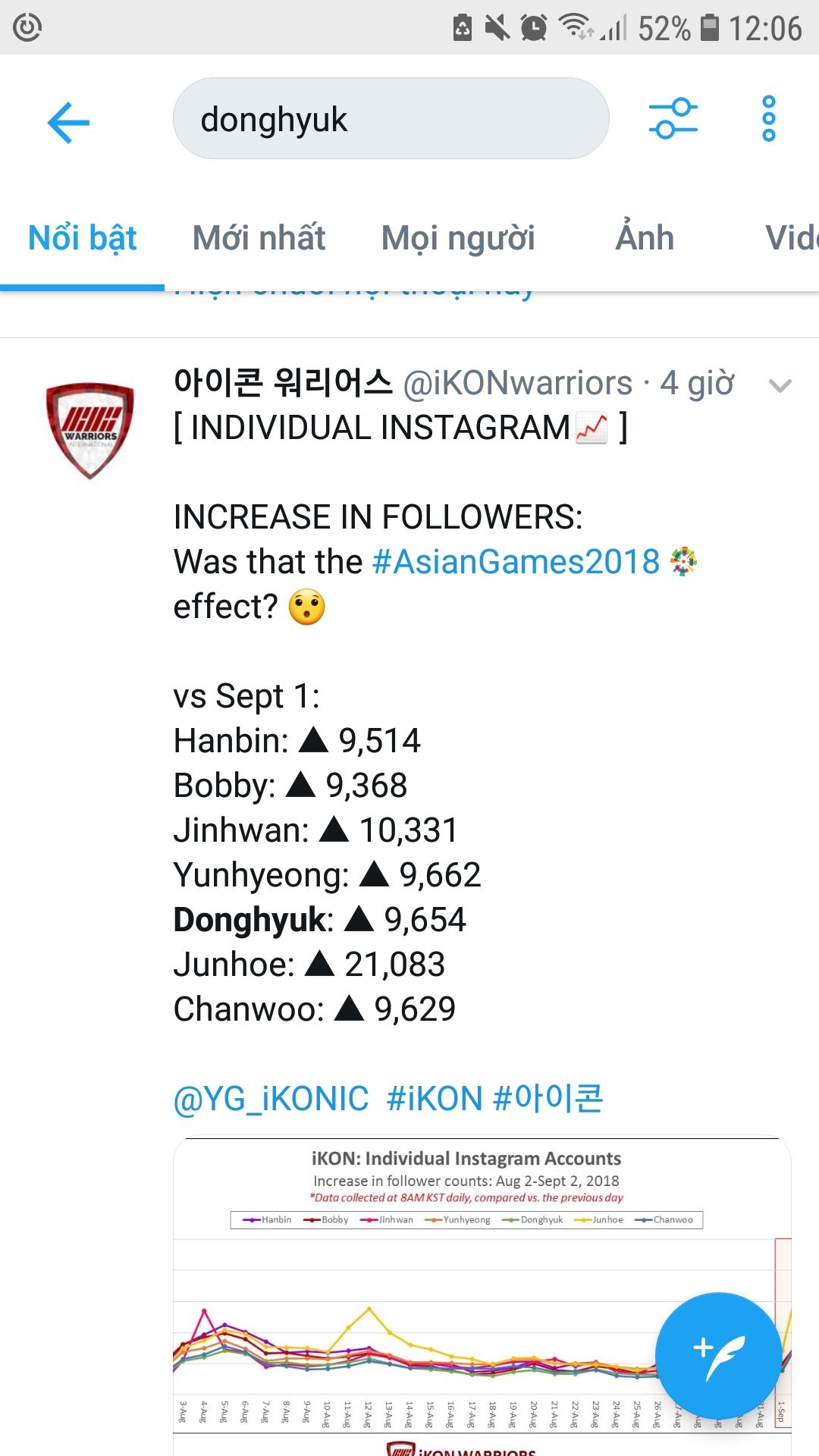Select the Nổi bật tab
819x1456 pixels.
click(x=82, y=238)
